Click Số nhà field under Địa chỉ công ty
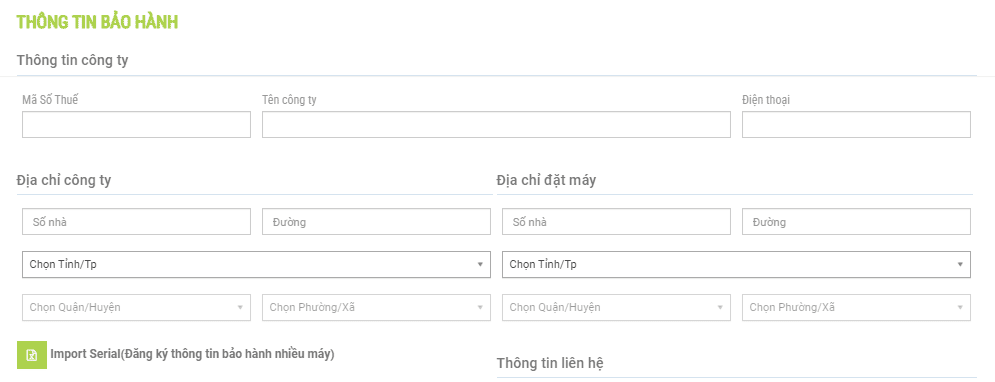The height and width of the screenshot is (382, 995). click(136, 221)
